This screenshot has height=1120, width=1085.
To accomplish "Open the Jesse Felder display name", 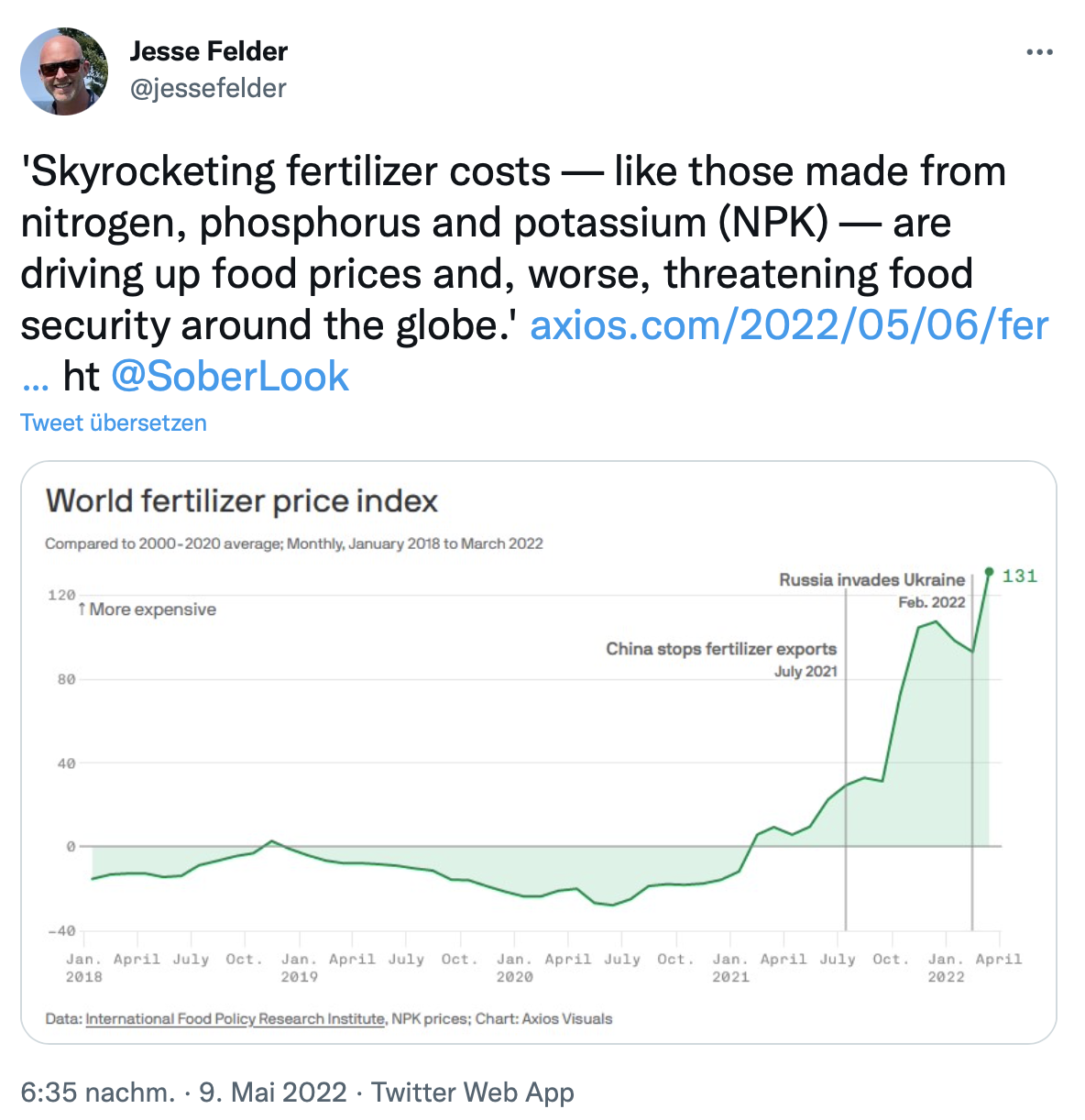I will 209,51.
